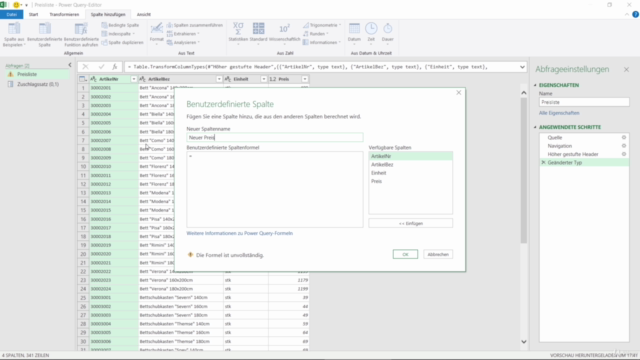This screenshot has height=360, width=640.
Task: Click the query Name field
Action: (x=584, y=102)
